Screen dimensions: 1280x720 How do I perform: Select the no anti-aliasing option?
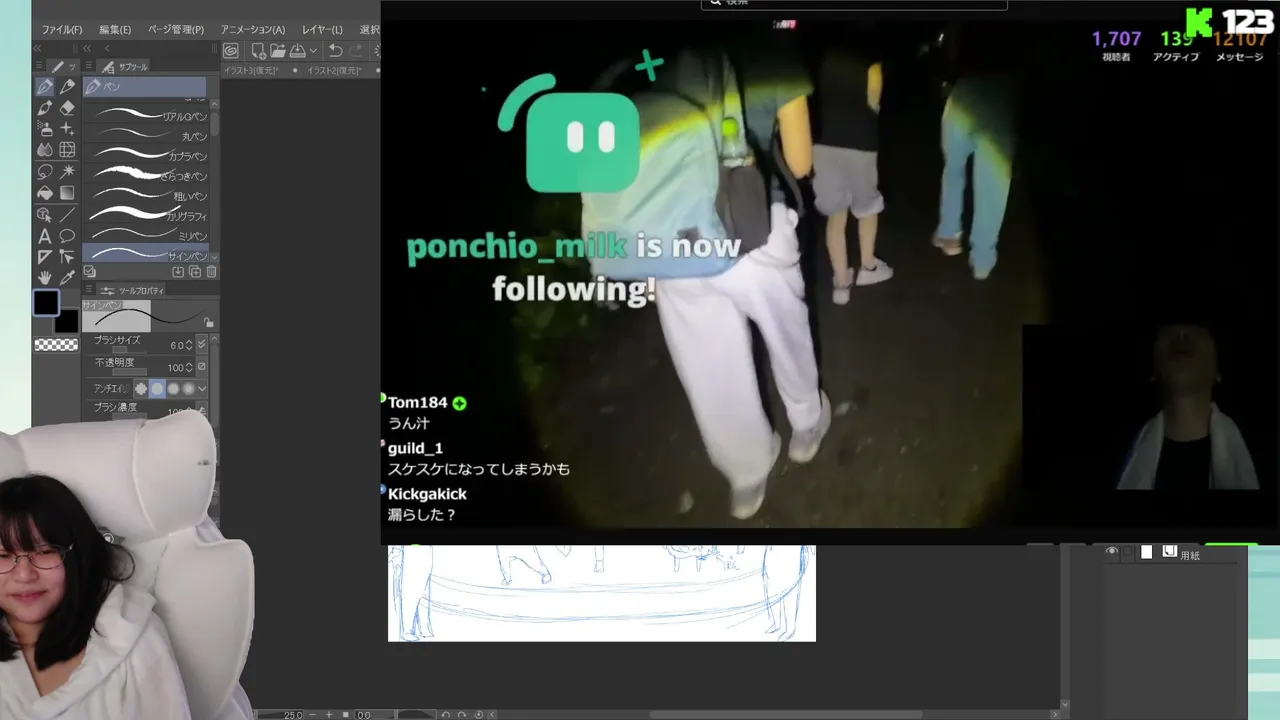[141, 388]
